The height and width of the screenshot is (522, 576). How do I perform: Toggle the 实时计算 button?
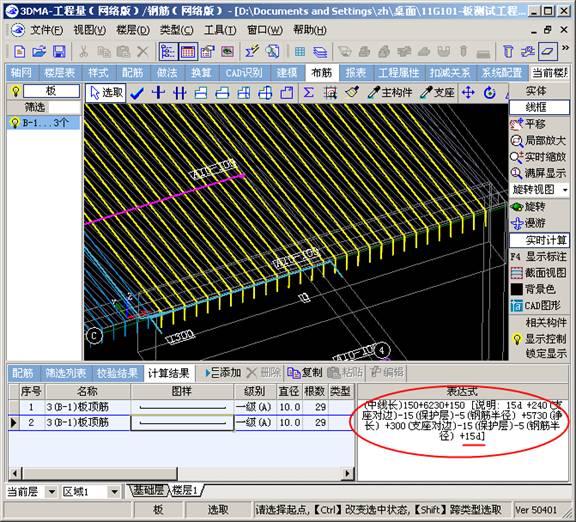click(539, 241)
